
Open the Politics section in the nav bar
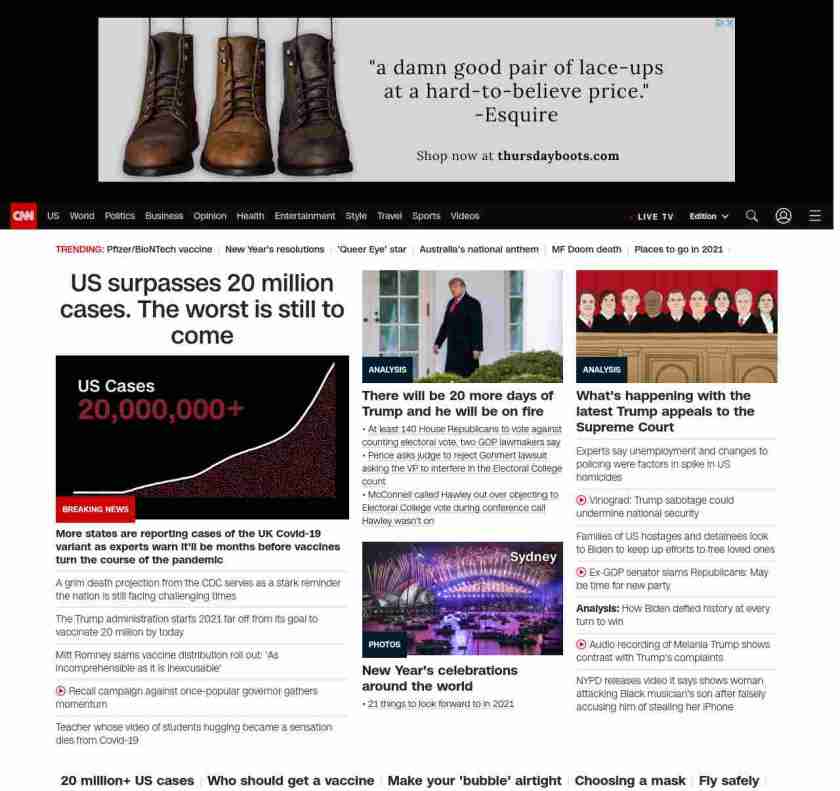[x=120, y=216]
